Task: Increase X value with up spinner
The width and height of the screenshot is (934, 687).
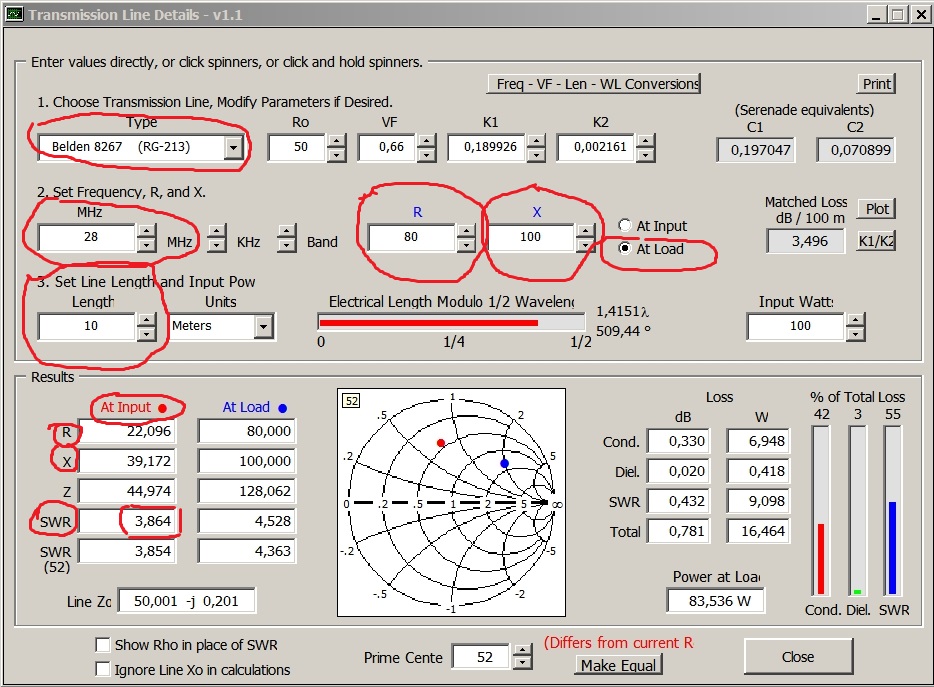Action: tap(586, 231)
